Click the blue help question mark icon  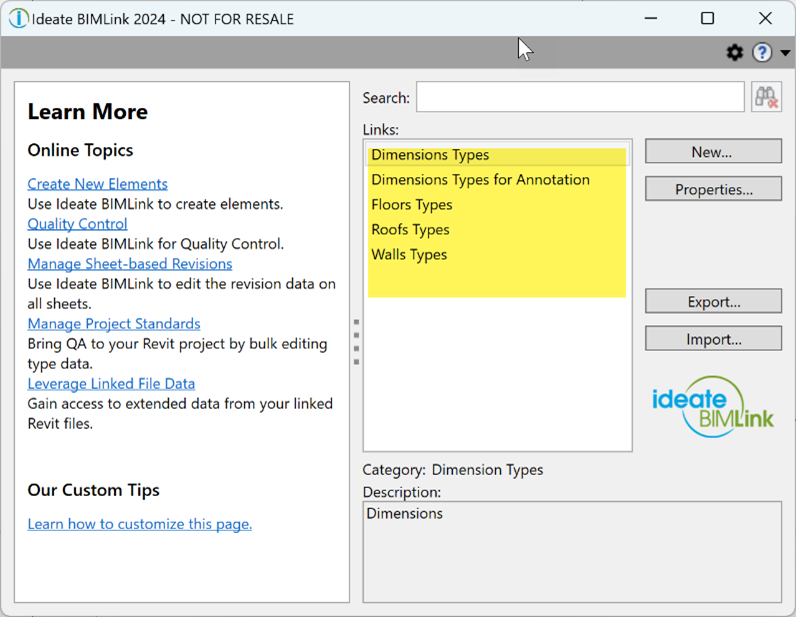pos(762,52)
